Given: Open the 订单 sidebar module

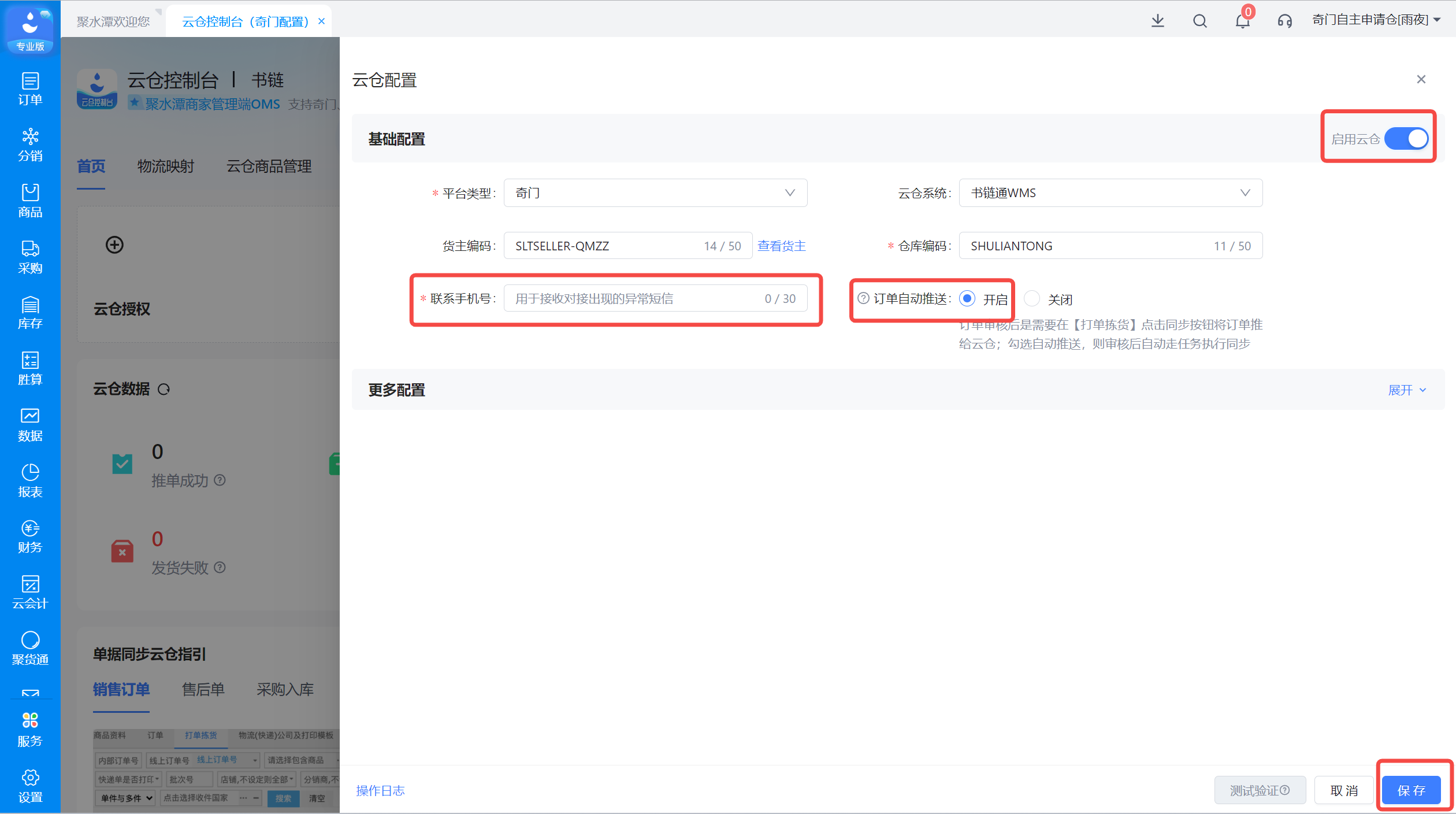Looking at the screenshot, I should 30,89.
